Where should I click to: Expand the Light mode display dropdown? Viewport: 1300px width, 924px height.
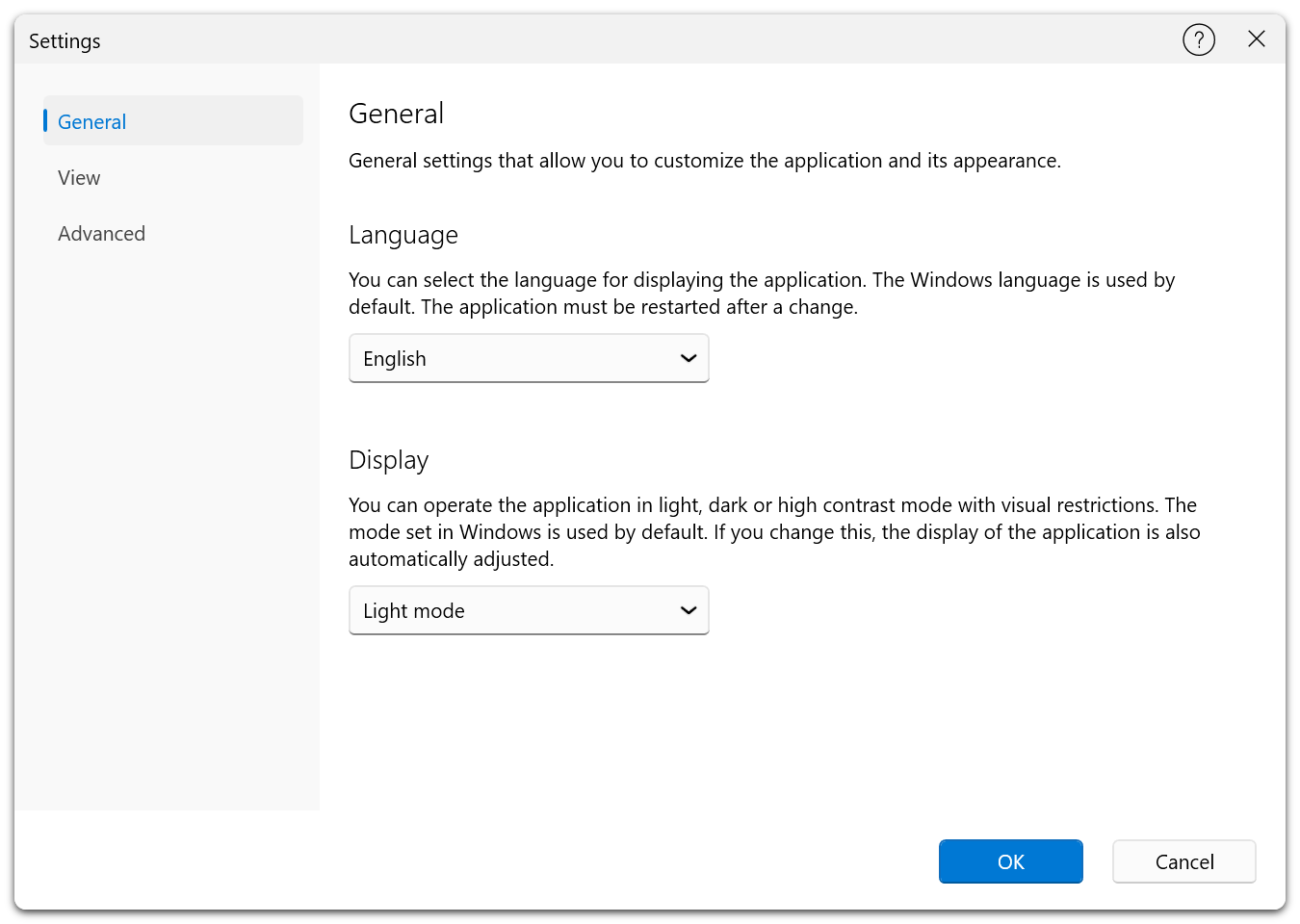pyautogui.click(x=529, y=610)
